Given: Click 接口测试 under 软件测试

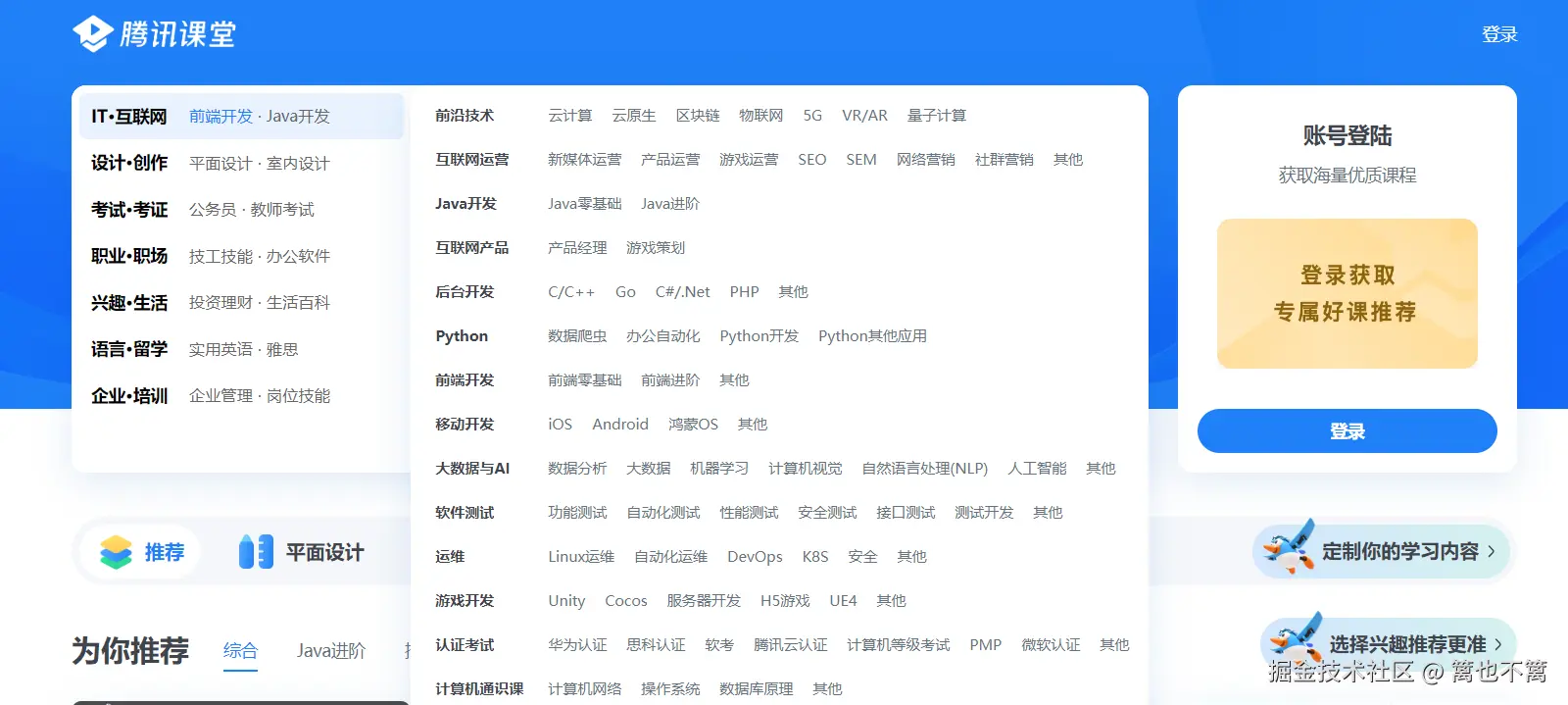Looking at the screenshot, I should tap(906, 513).
